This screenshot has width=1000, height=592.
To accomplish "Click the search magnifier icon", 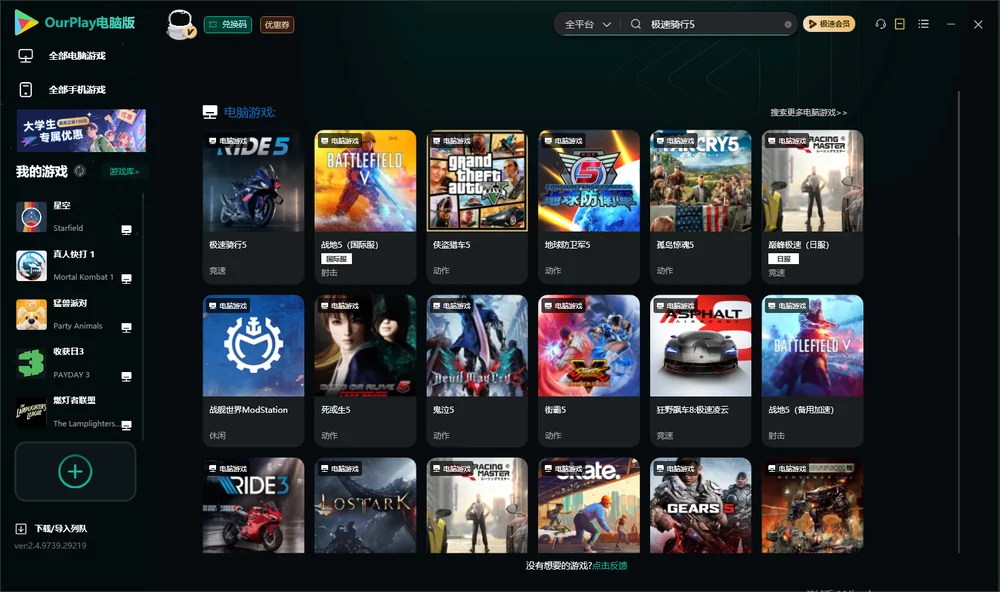I will point(636,24).
